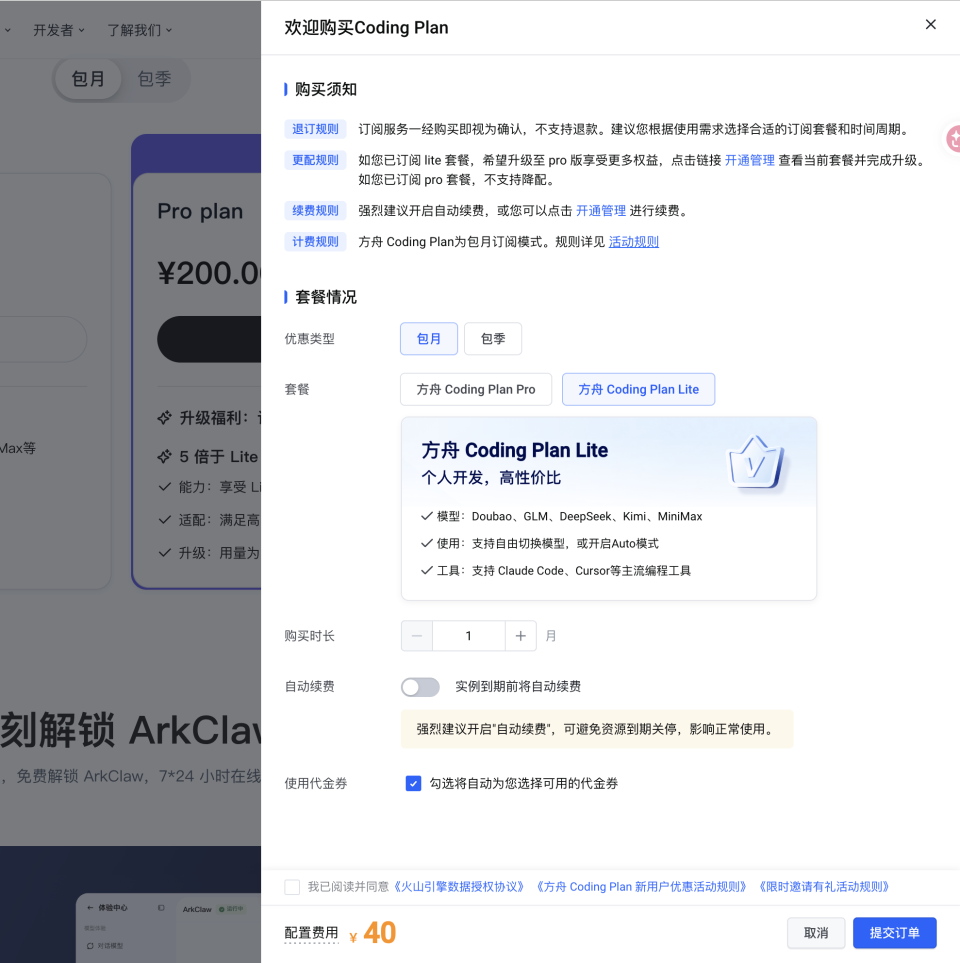This screenshot has width=960, height=963.
Task: Choose 方舟 Coding Plan Lite package
Action: pyautogui.click(x=638, y=389)
